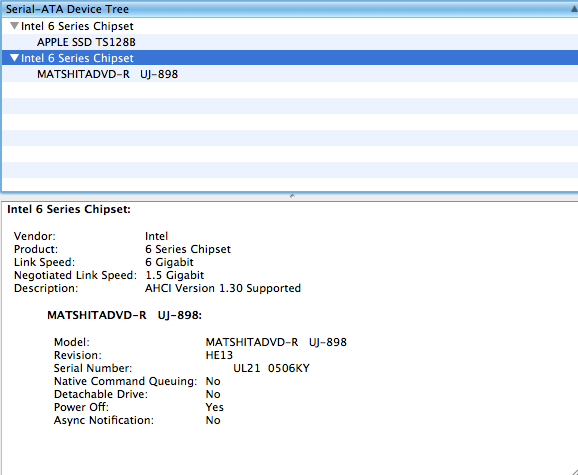The width and height of the screenshot is (578, 475).
Task: Click the 'Vendor:' label
Action: coord(35,236)
